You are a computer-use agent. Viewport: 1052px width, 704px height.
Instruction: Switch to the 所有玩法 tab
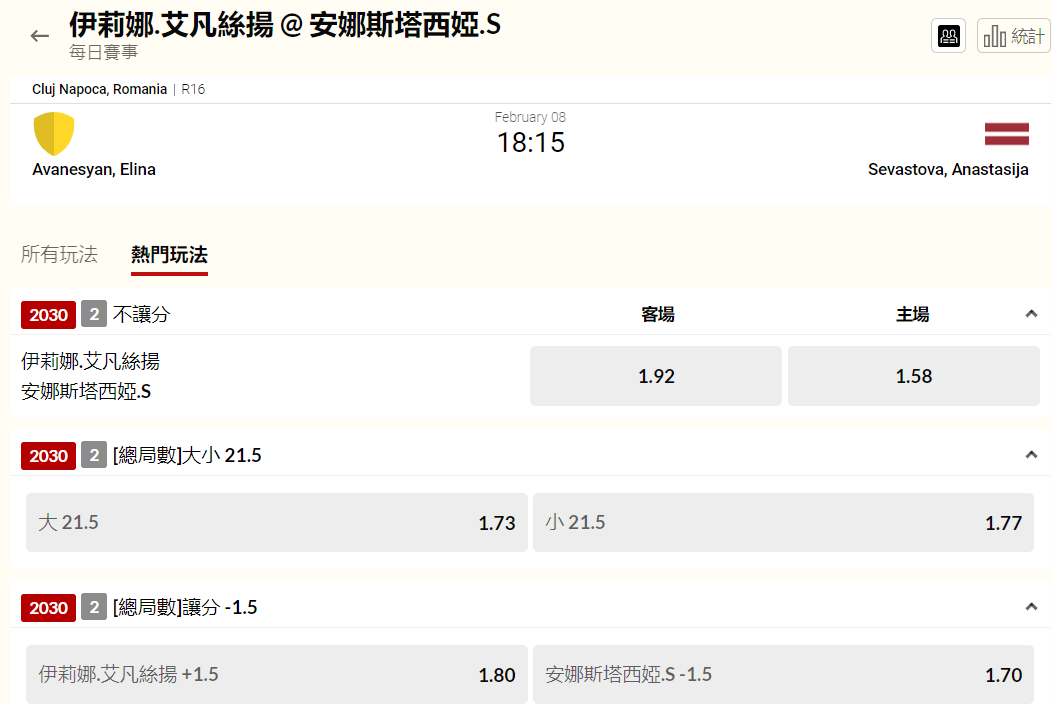[59, 254]
